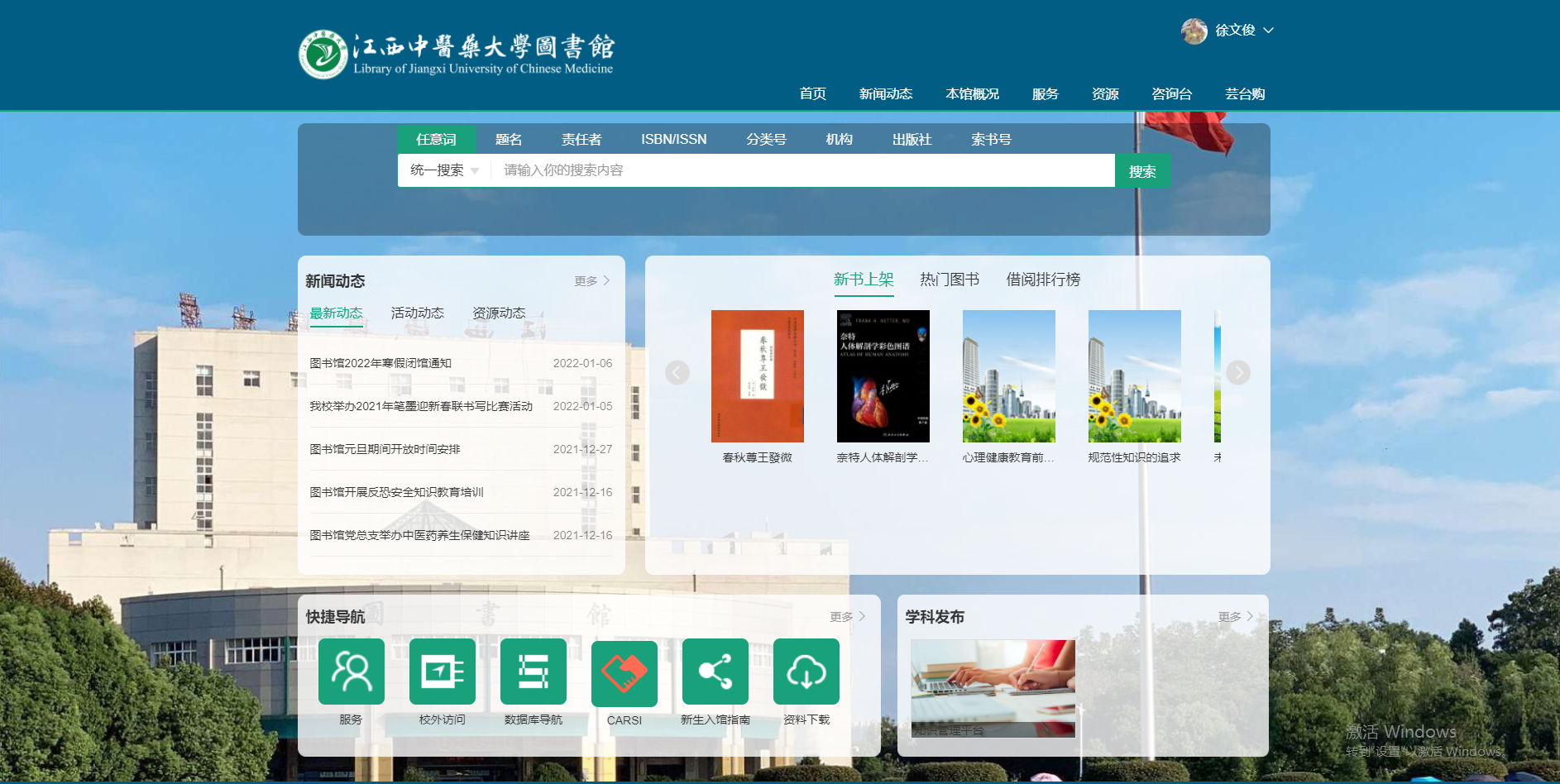
Task: Open the 奈特人体解剖学 book cover
Action: tap(883, 376)
